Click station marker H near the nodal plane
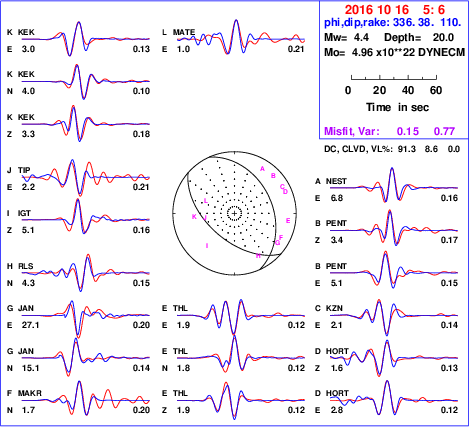469x427 pixels. coord(258,256)
